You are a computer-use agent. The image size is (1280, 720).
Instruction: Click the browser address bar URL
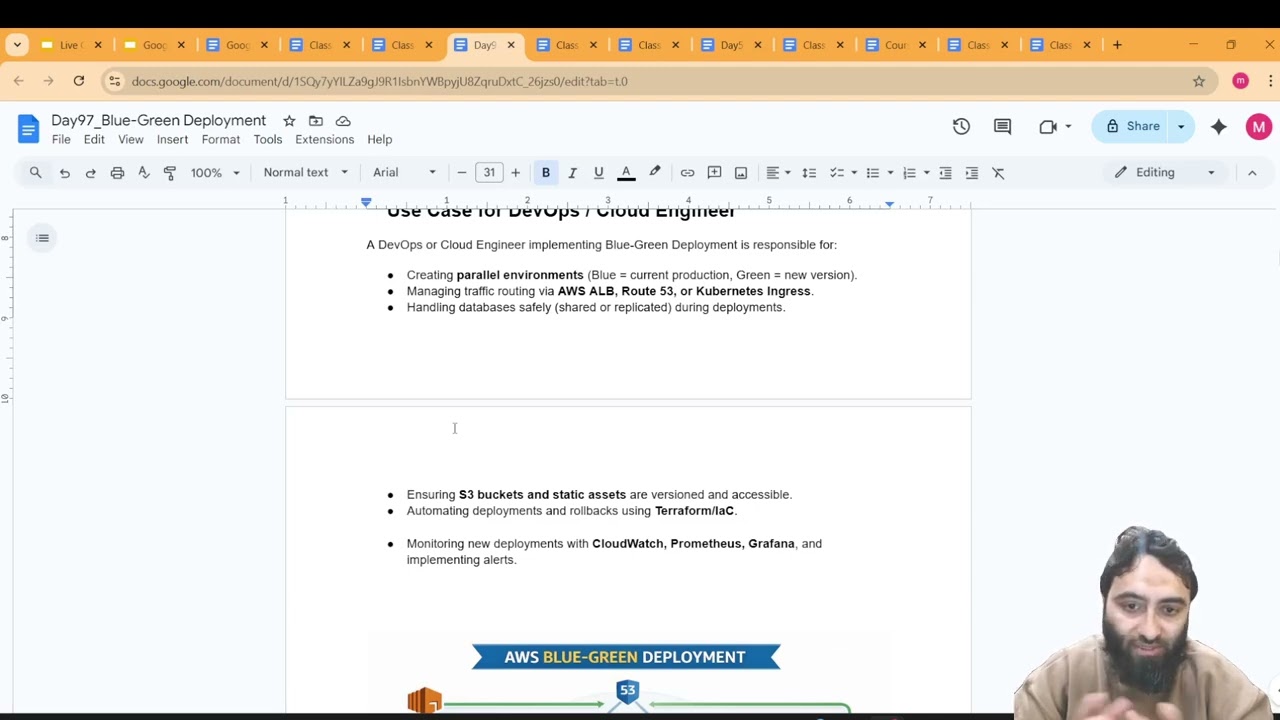[380, 81]
